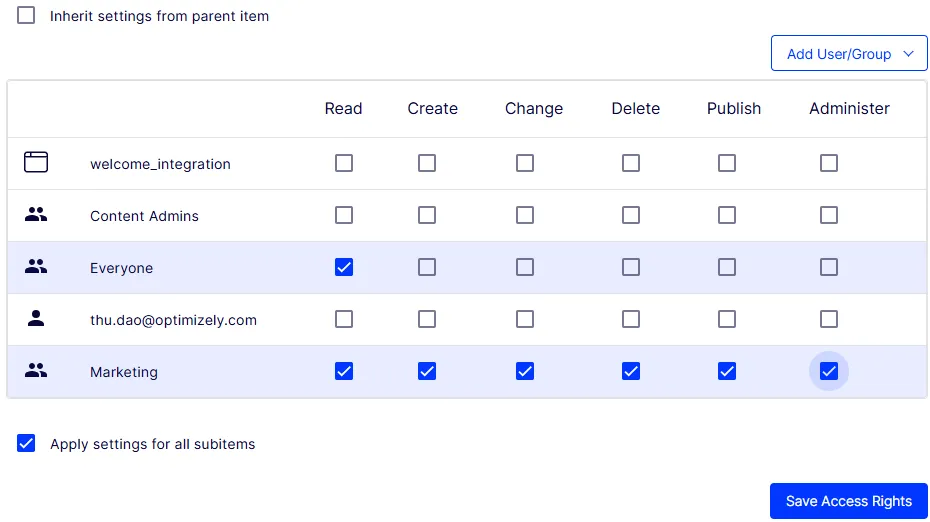Viewport: 930px width, 522px height.
Task: Uncheck Read for Marketing
Action: coord(344,372)
